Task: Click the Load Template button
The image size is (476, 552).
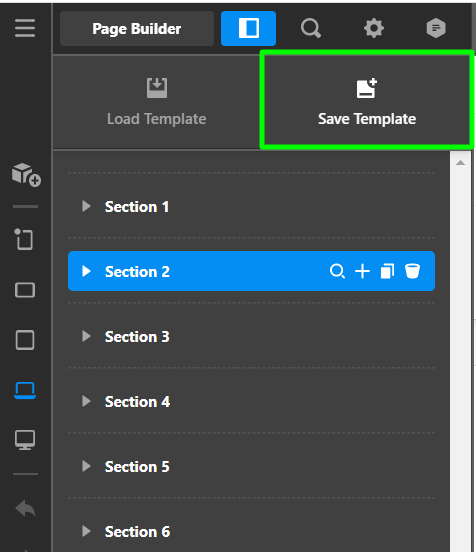Action: (x=157, y=102)
